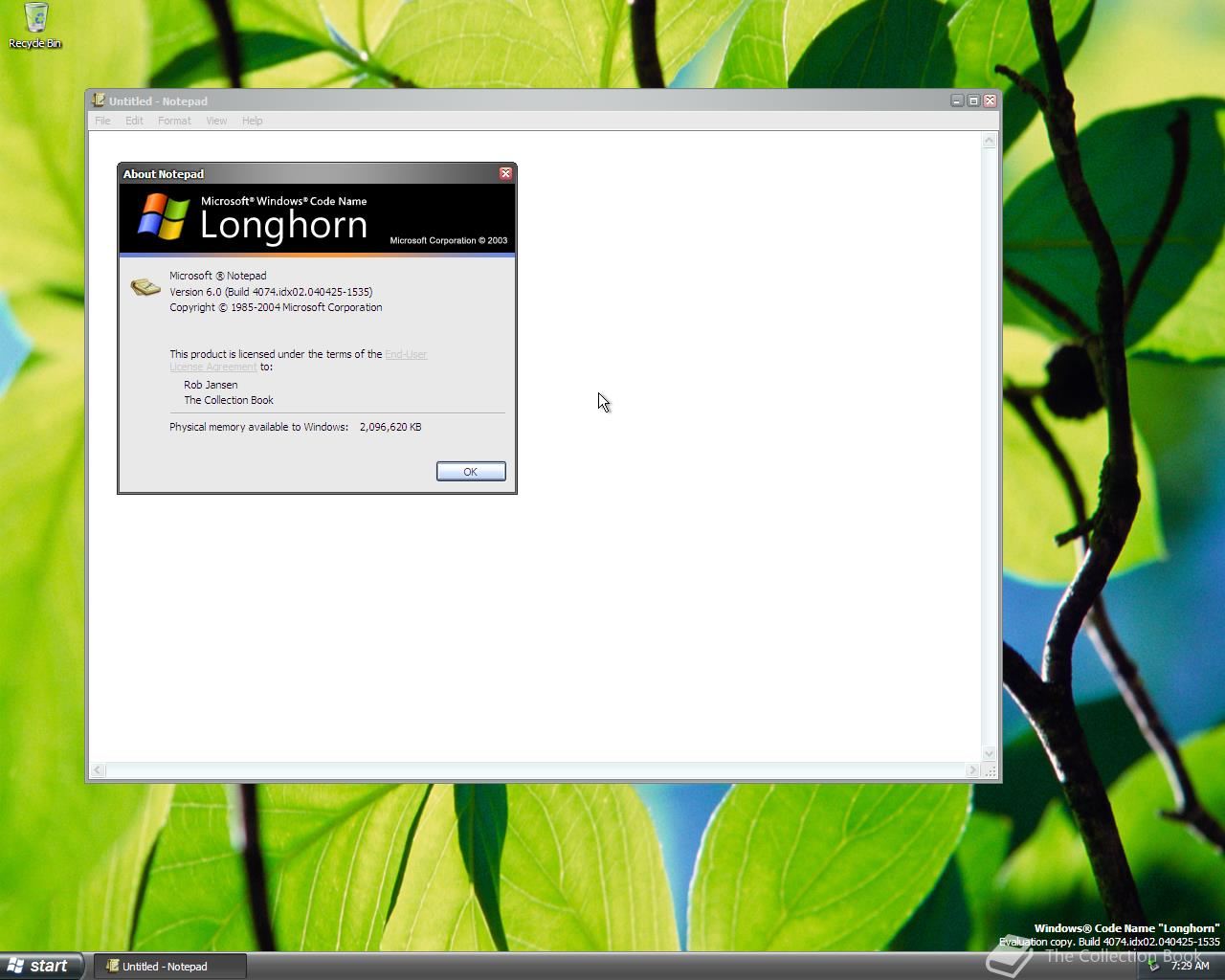Open the View menu in Notepad
1225x980 pixels.
pyautogui.click(x=216, y=121)
